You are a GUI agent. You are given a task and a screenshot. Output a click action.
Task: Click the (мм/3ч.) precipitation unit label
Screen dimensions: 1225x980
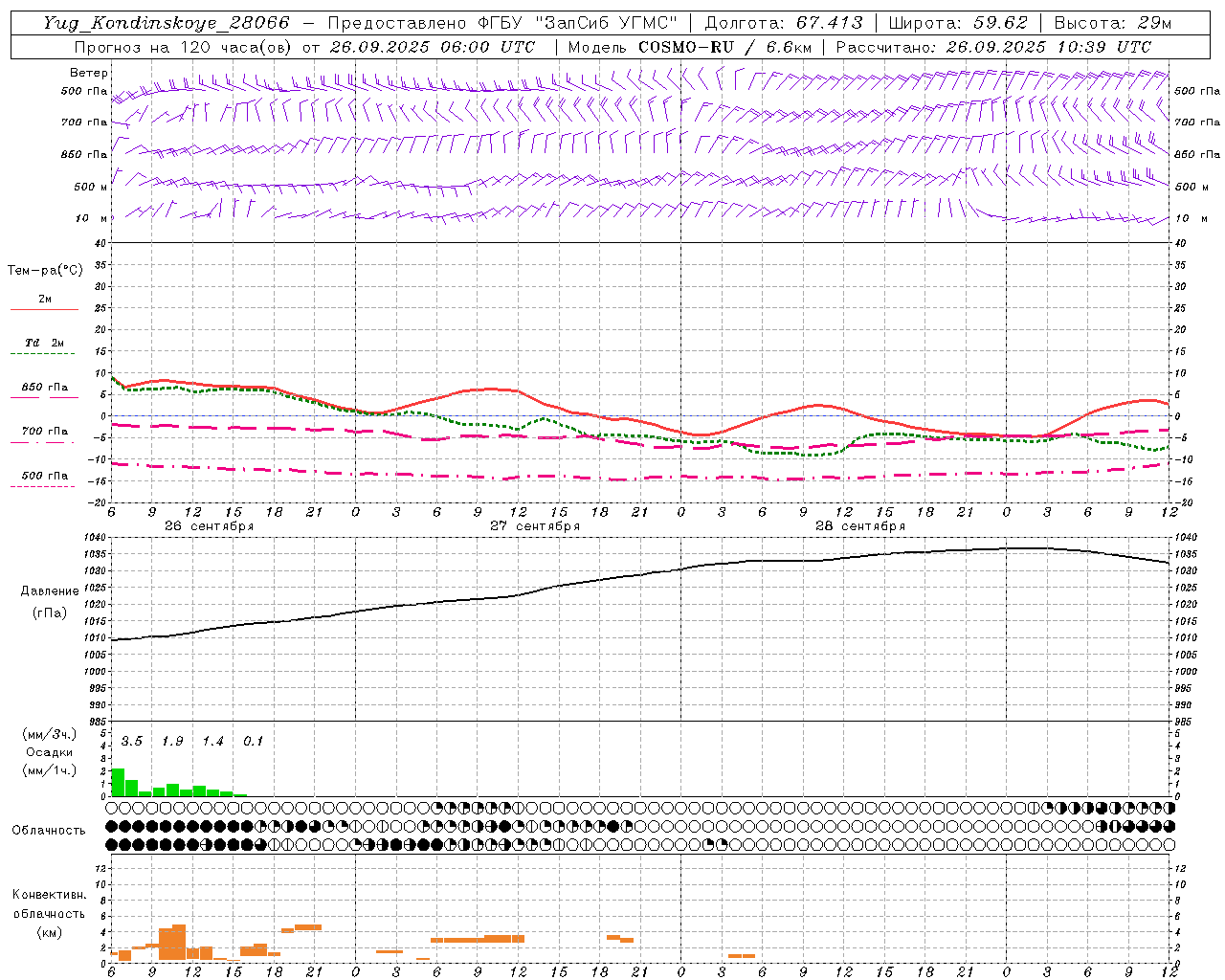coord(49,735)
